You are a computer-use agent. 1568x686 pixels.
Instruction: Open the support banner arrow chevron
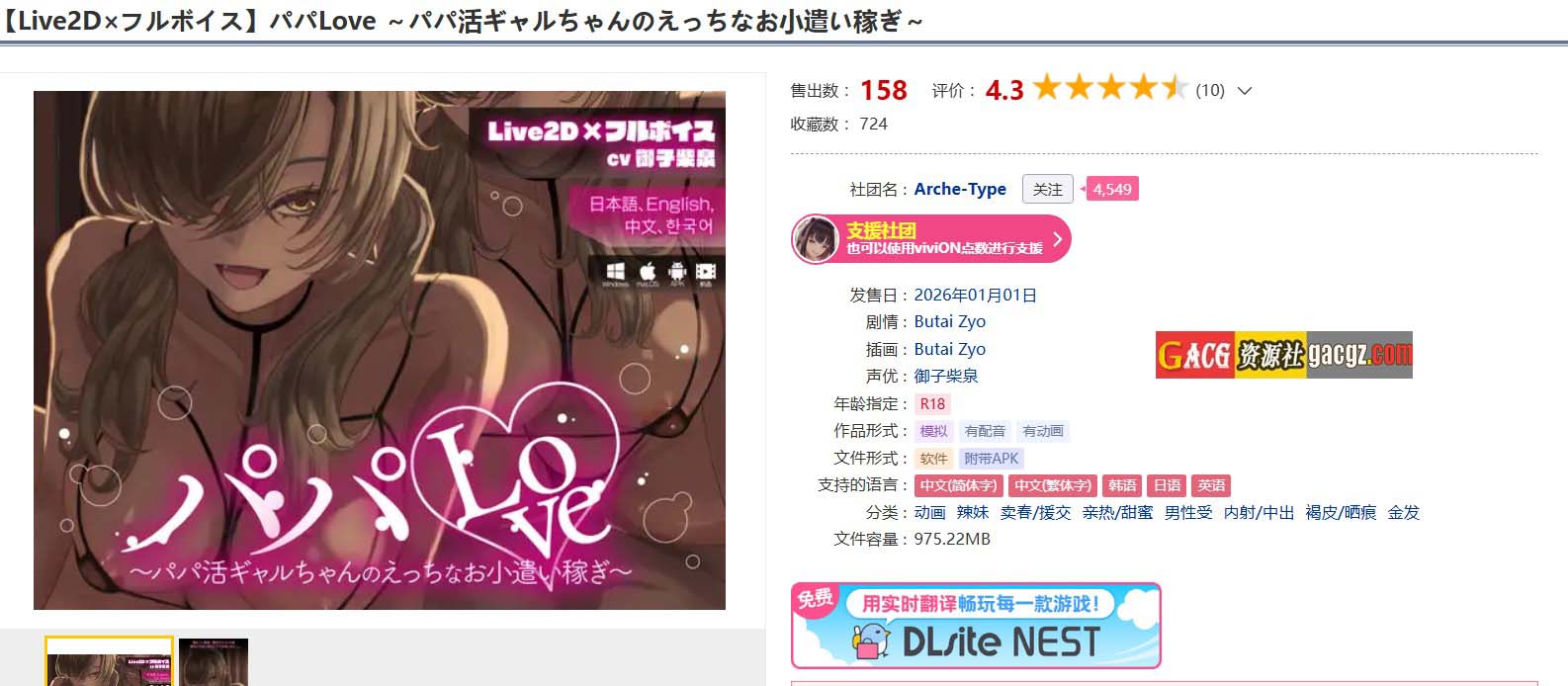tap(1057, 239)
